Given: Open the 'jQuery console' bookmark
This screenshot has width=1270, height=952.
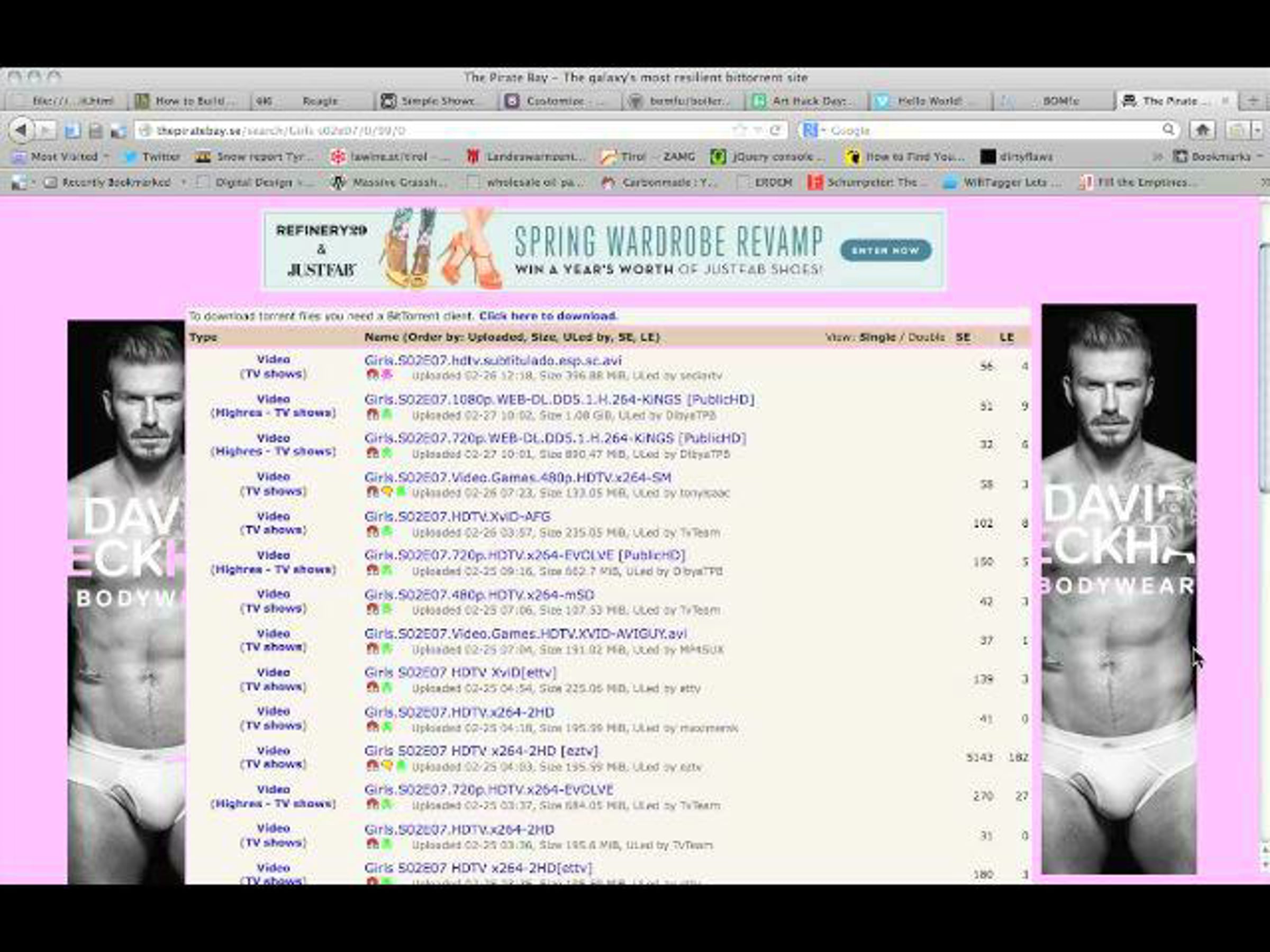Looking at the screenshot, I should tap(768, 157).
